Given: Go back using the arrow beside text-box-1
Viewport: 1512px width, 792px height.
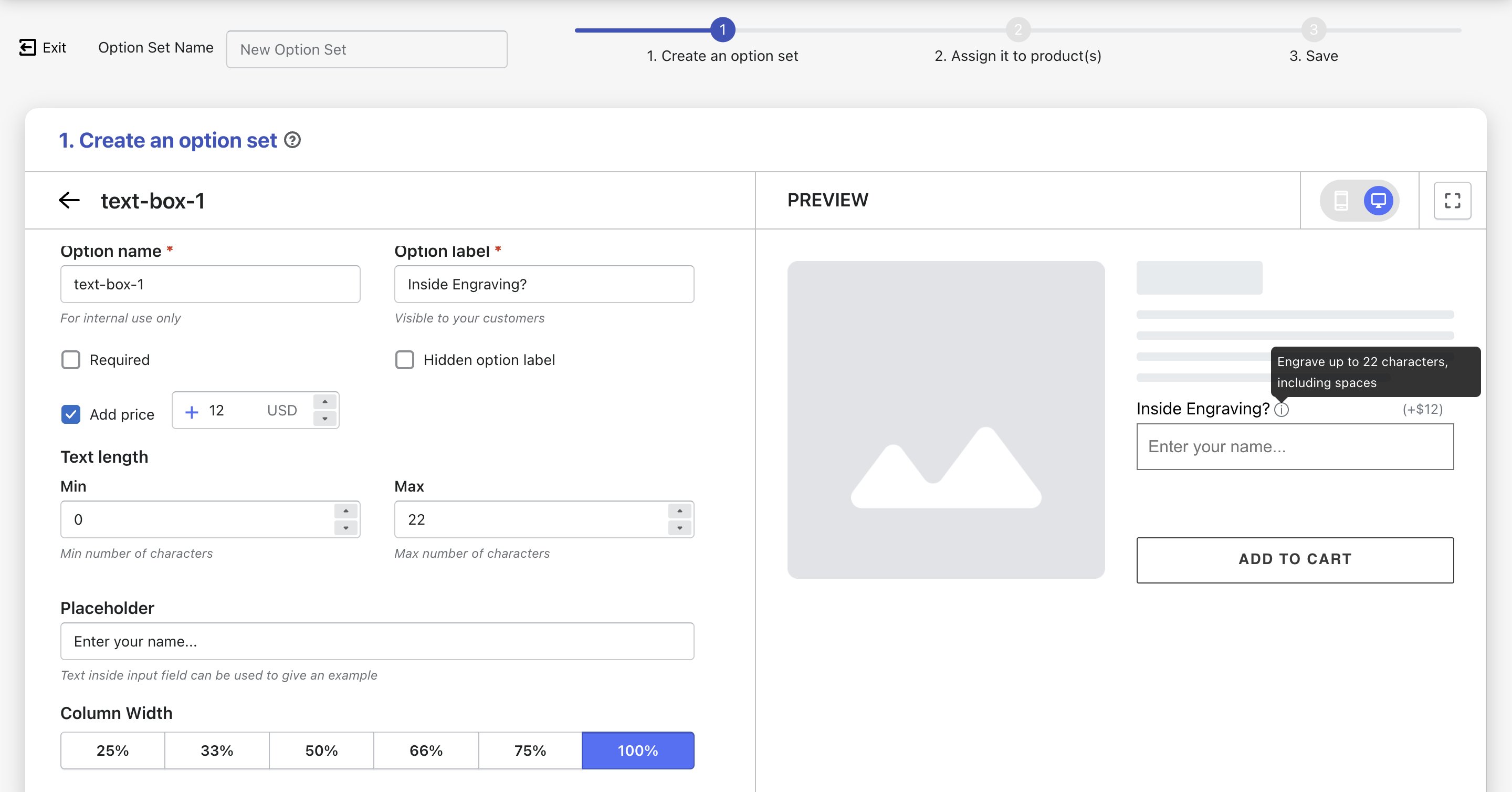Looking at the screenshot, I should [69, 200].
